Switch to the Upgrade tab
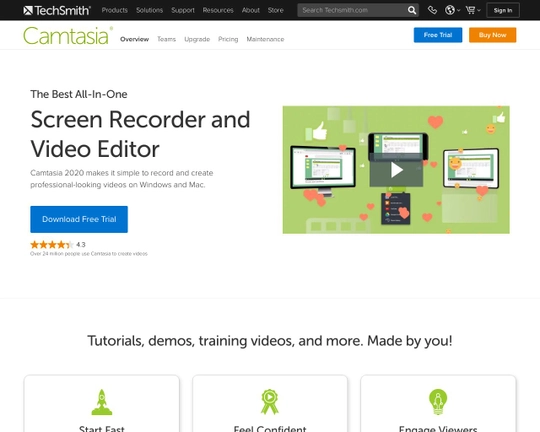The height and width of the screenshot is (432, 540). click(x=197, y=39)
